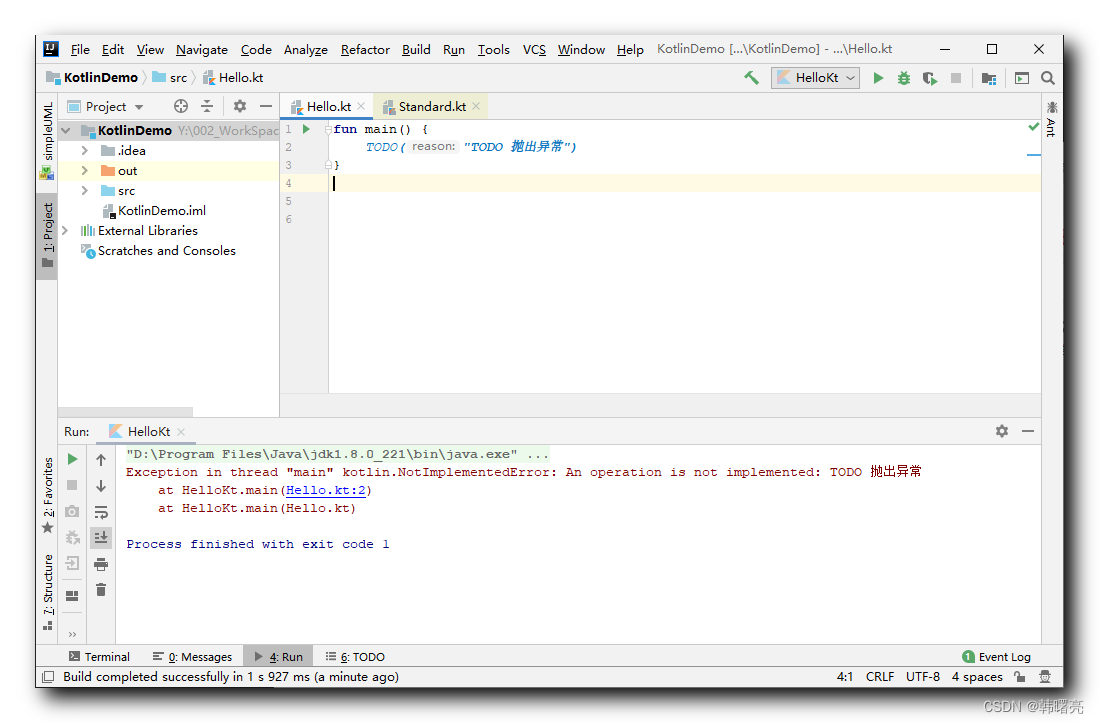Run HelloKt with green play button
This screenshot has height=723, width=1099.
click(x=878, y=78)
